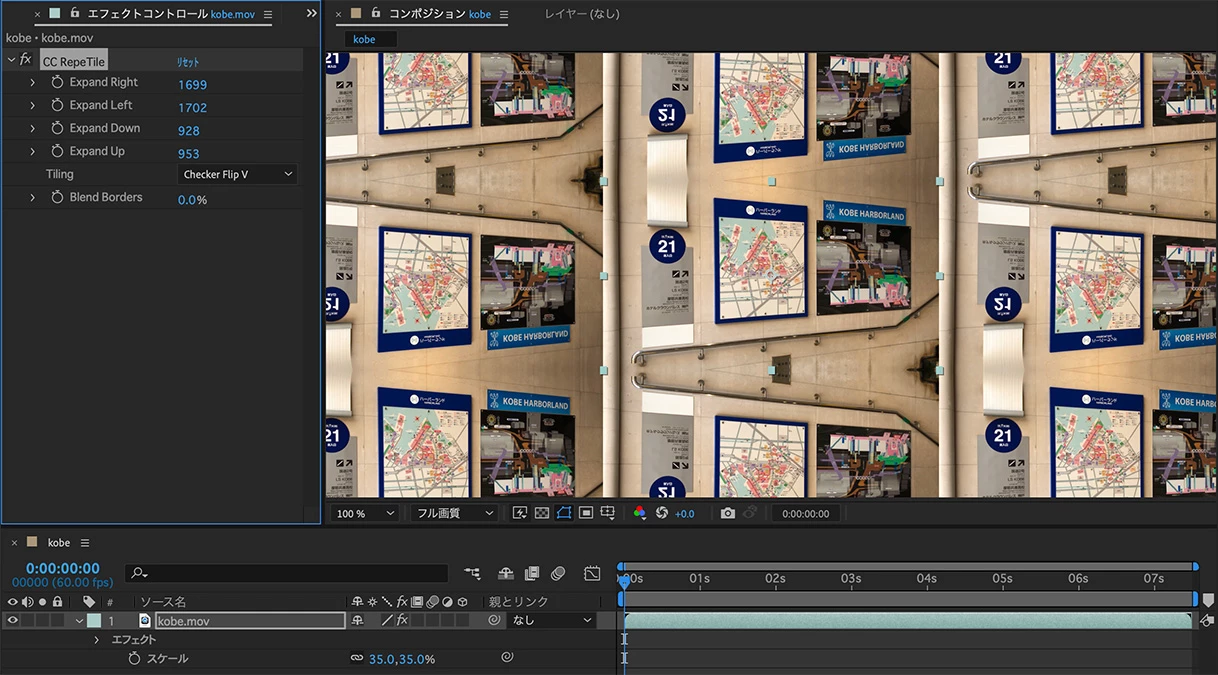Select the コンポジション kobe tab
The height and width of the screenshot is (675, 1218).
tap(440, 14)
